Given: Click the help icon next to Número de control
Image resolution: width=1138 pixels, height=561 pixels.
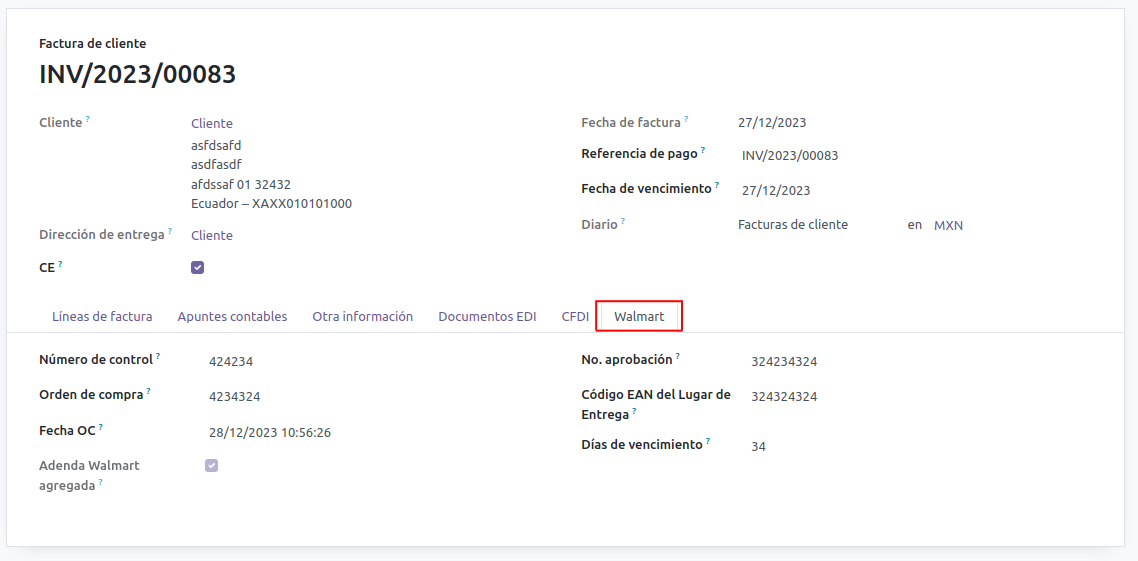Looking at the screenshot, I should 158,356.
